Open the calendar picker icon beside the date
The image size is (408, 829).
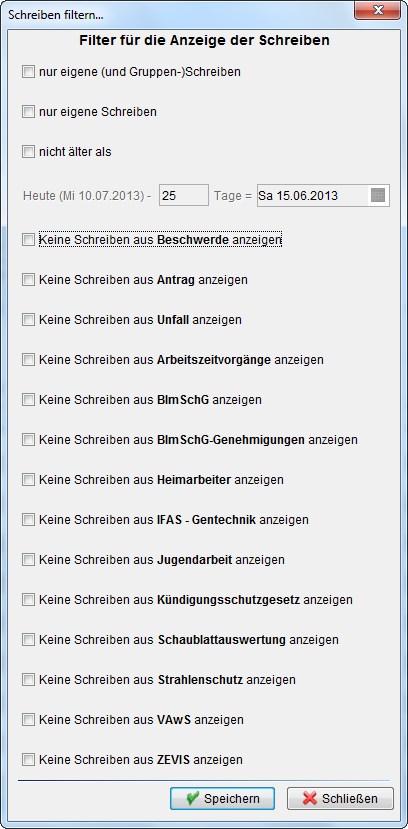click(x=378, y=196)
